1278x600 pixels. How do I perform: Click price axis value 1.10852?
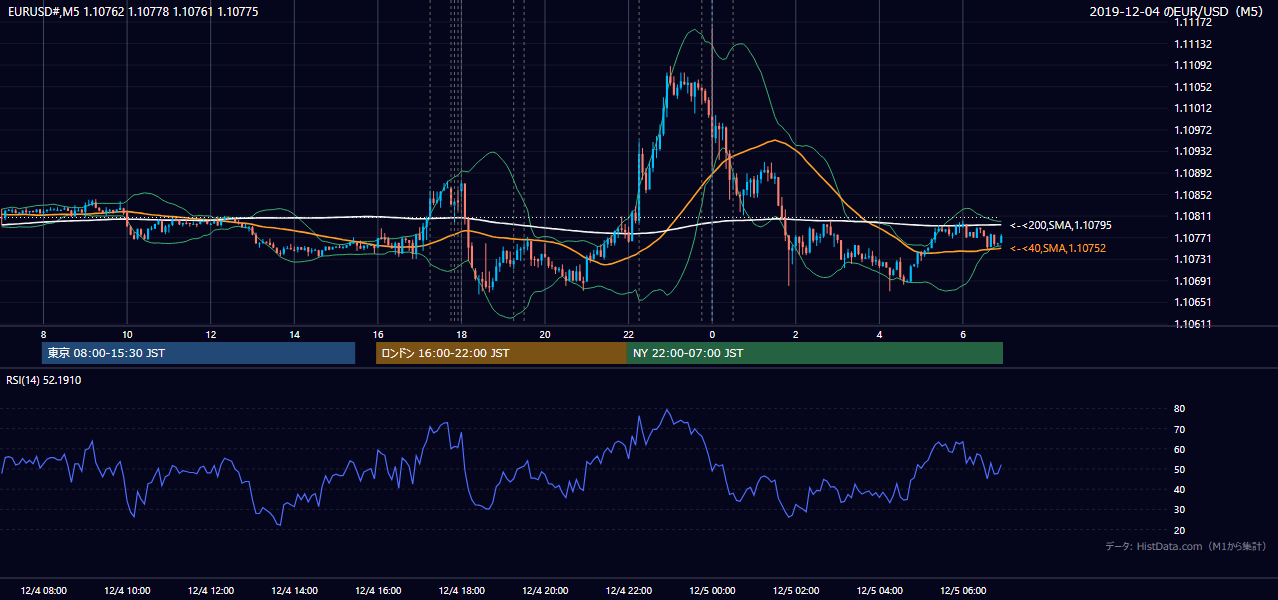pos(1193,195)
